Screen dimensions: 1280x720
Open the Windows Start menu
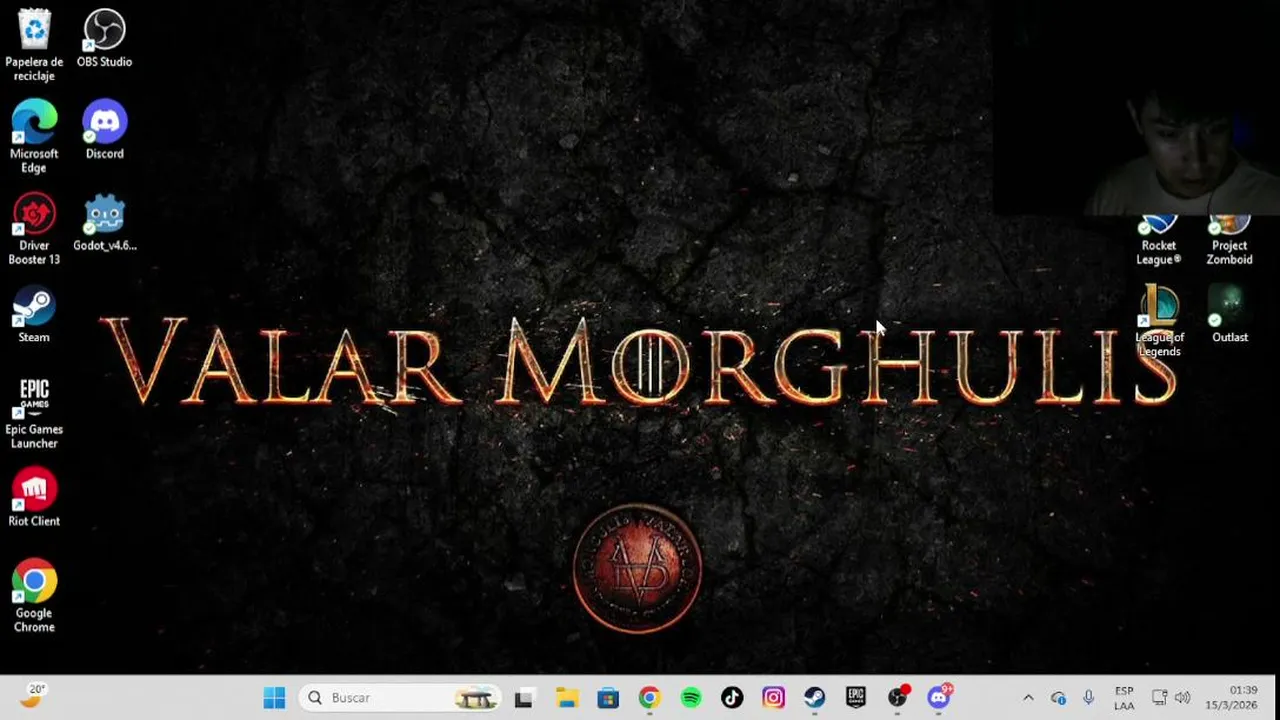click(274, 697)
